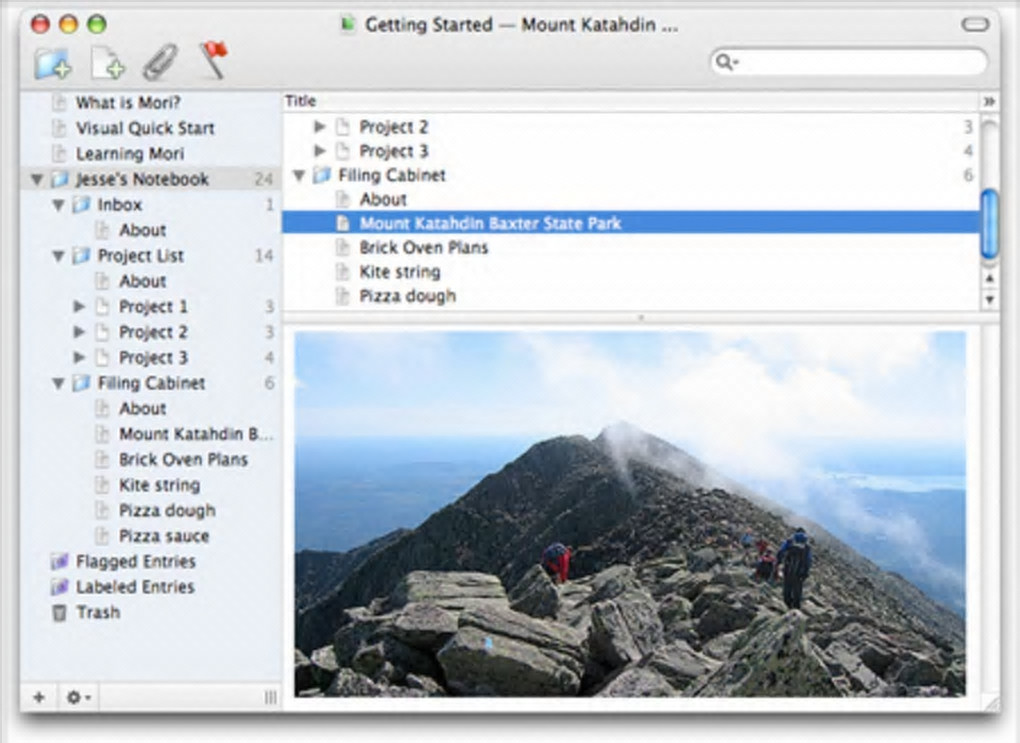Click the paperclip attach toolbar icon
1020x743 pixels.
[x=160, y=62]
